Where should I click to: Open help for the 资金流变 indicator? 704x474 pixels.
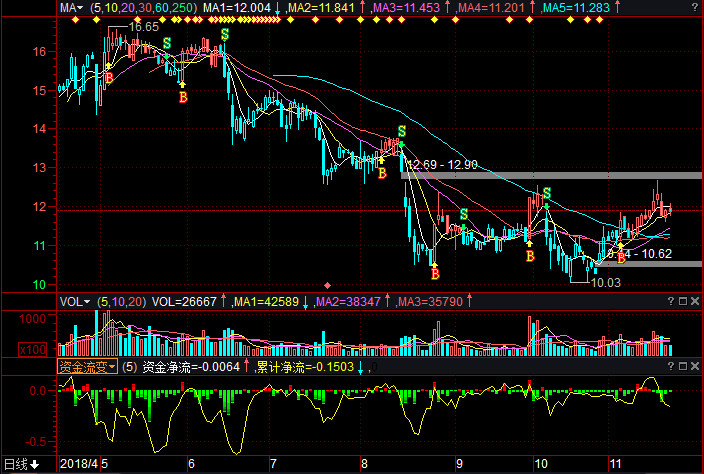coord(670,366)
